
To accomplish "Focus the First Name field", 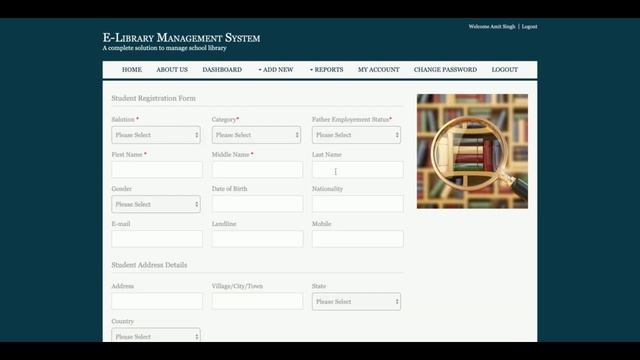I will [x=157, y=169].
